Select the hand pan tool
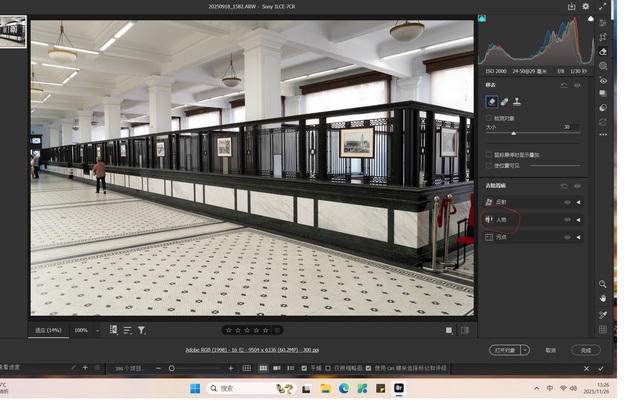This screenshot has height=400, width=640. coord(603,298)
